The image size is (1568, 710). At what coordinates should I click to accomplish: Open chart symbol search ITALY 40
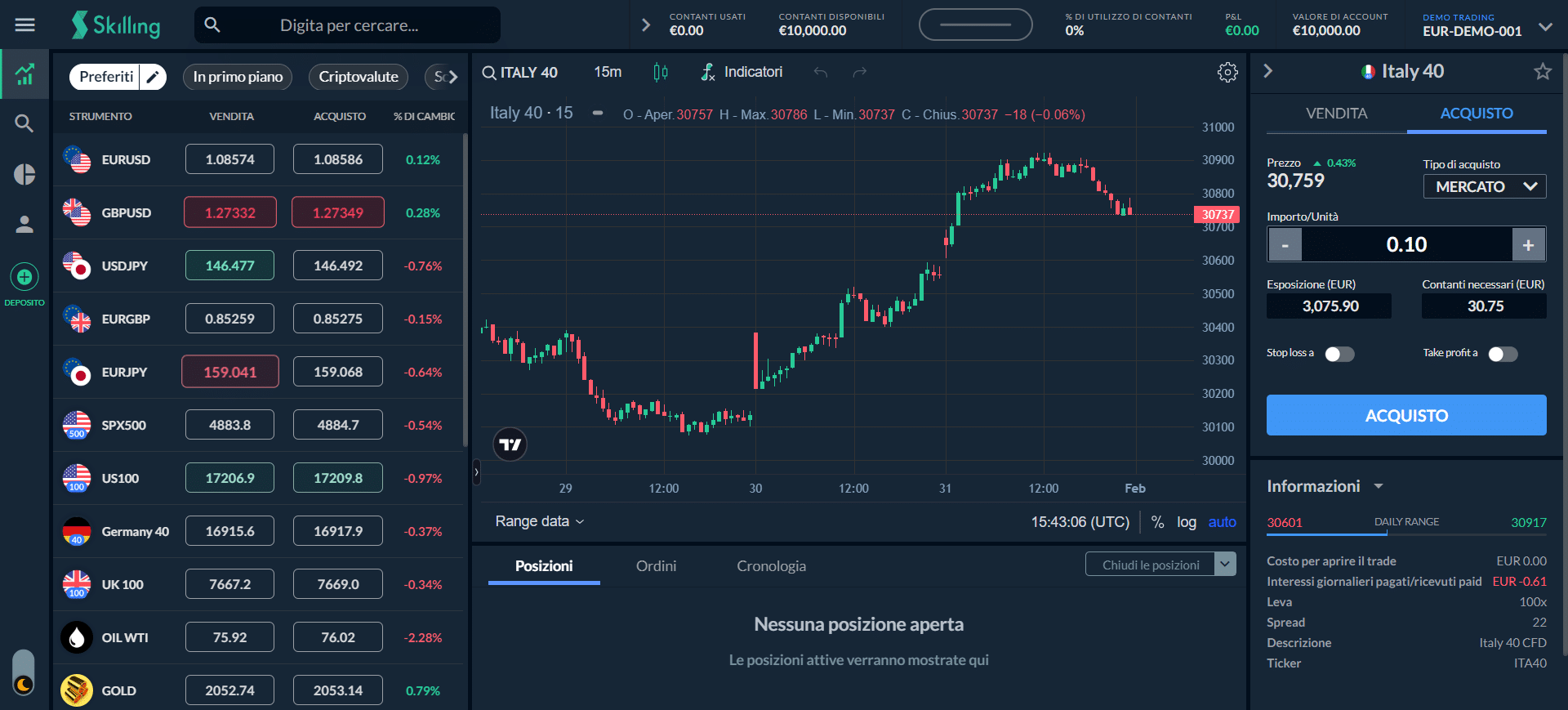tap(520, 73)
